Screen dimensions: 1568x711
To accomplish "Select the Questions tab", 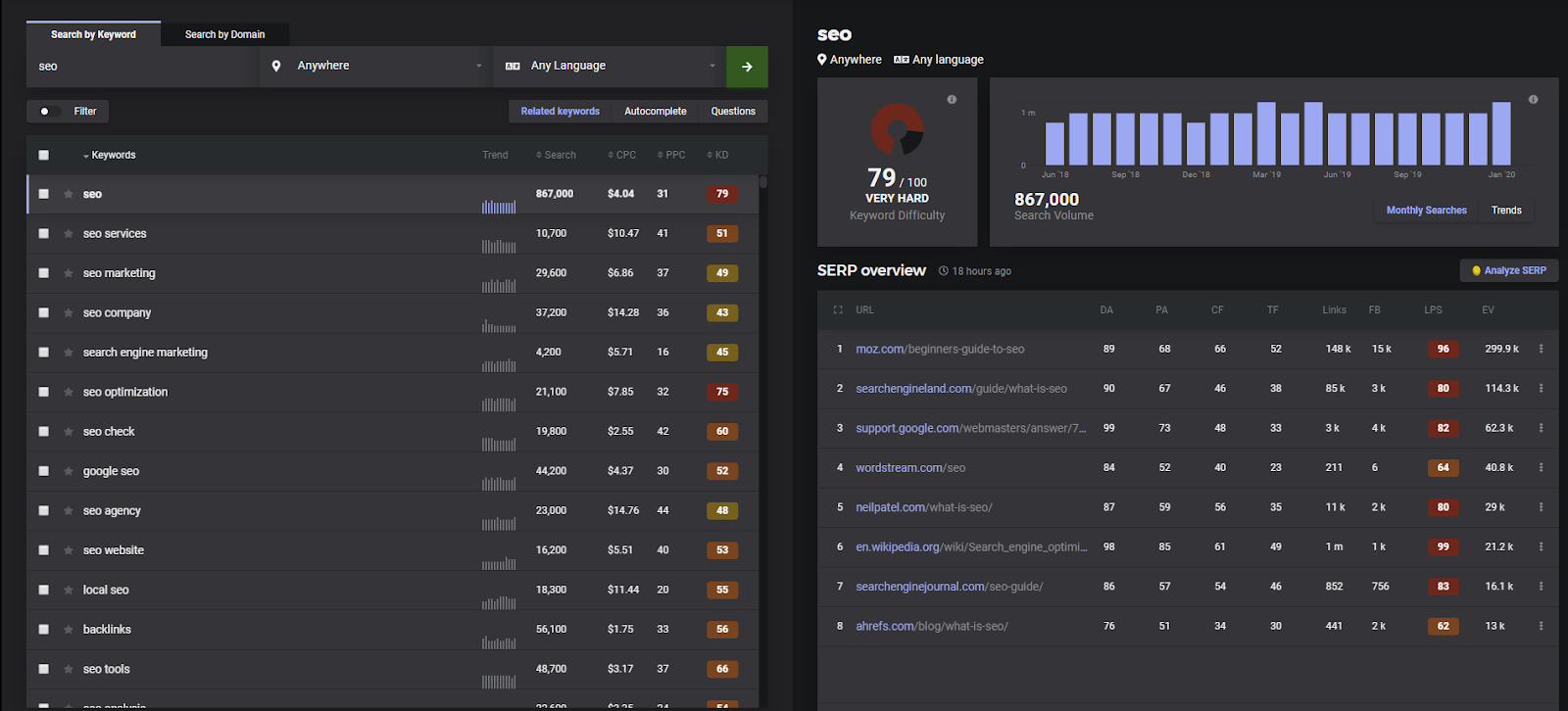I will click(x=732, y=112).
